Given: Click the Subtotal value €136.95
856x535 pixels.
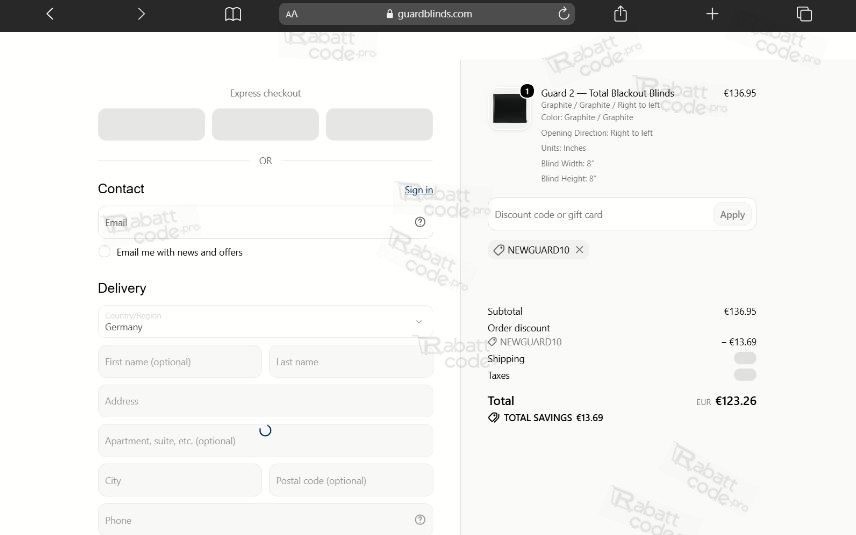Looking at the screenshot, I should click(x=740, y=311).
